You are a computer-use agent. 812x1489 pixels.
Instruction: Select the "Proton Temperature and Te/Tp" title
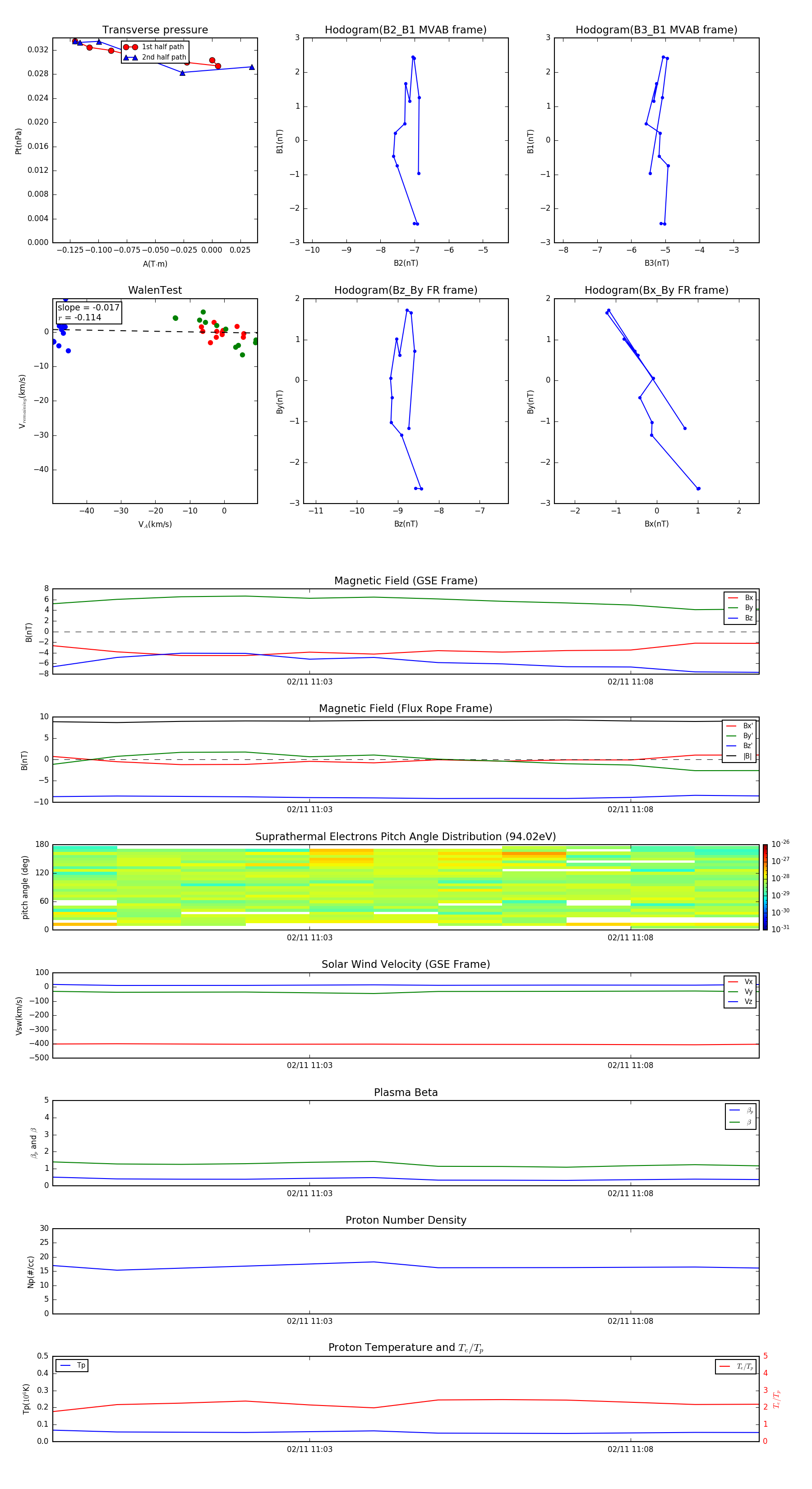[406, 1348]
